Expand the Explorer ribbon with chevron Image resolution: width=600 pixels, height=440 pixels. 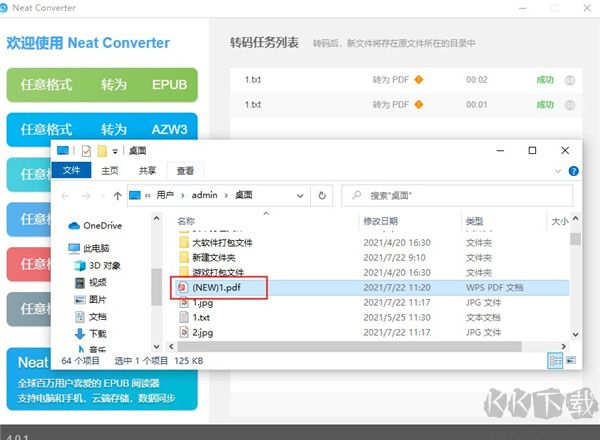558,171
